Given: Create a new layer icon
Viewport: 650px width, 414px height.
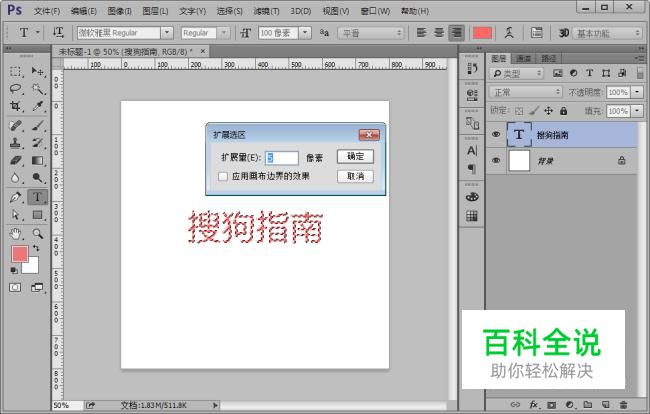Looking at the screenshot, I should click(606, 404).
